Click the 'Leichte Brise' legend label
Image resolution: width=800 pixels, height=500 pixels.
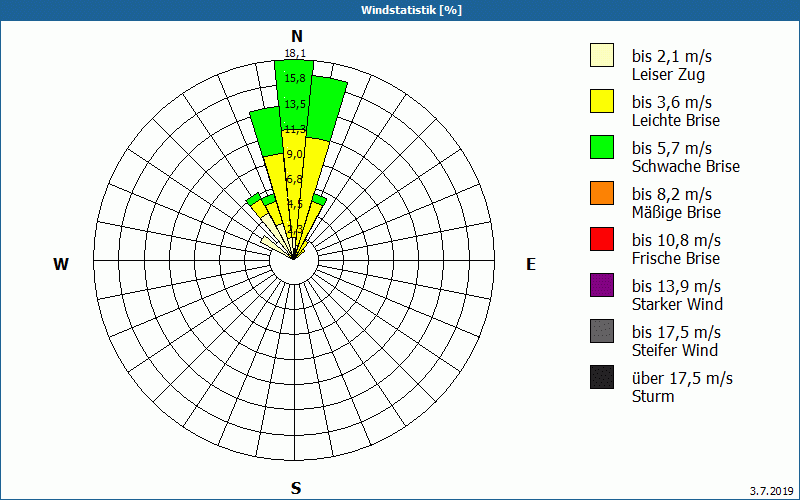[x=676, y=120]
